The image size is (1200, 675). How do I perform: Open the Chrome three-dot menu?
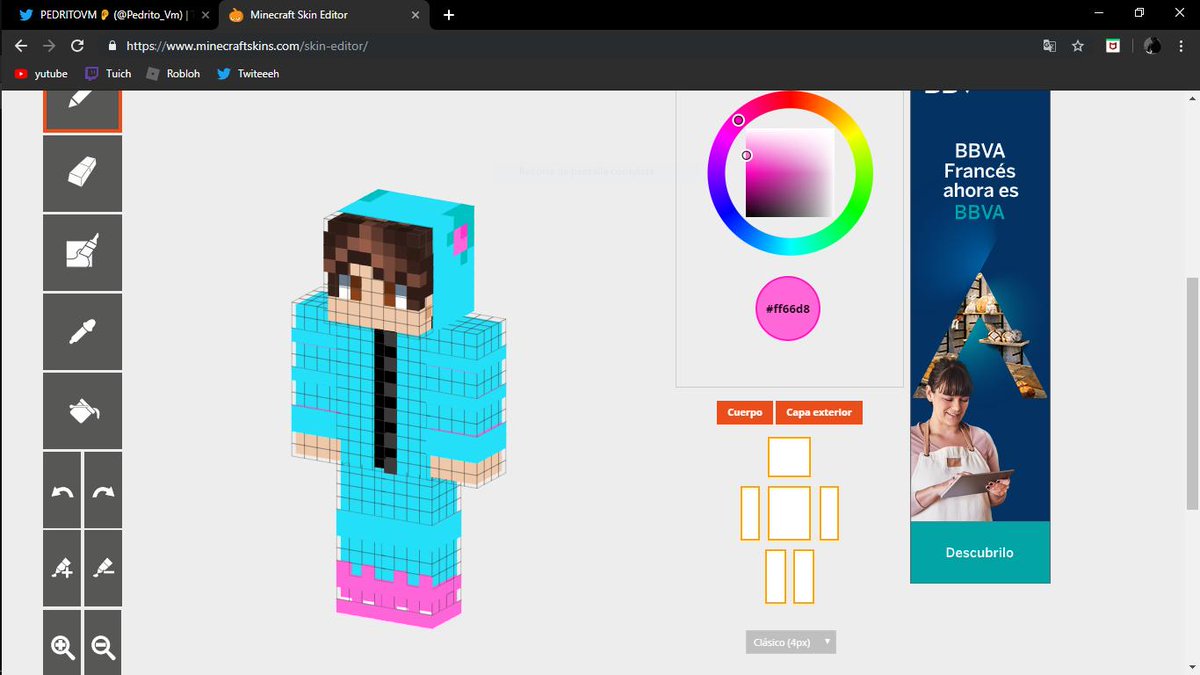(x=1182, y=46)
